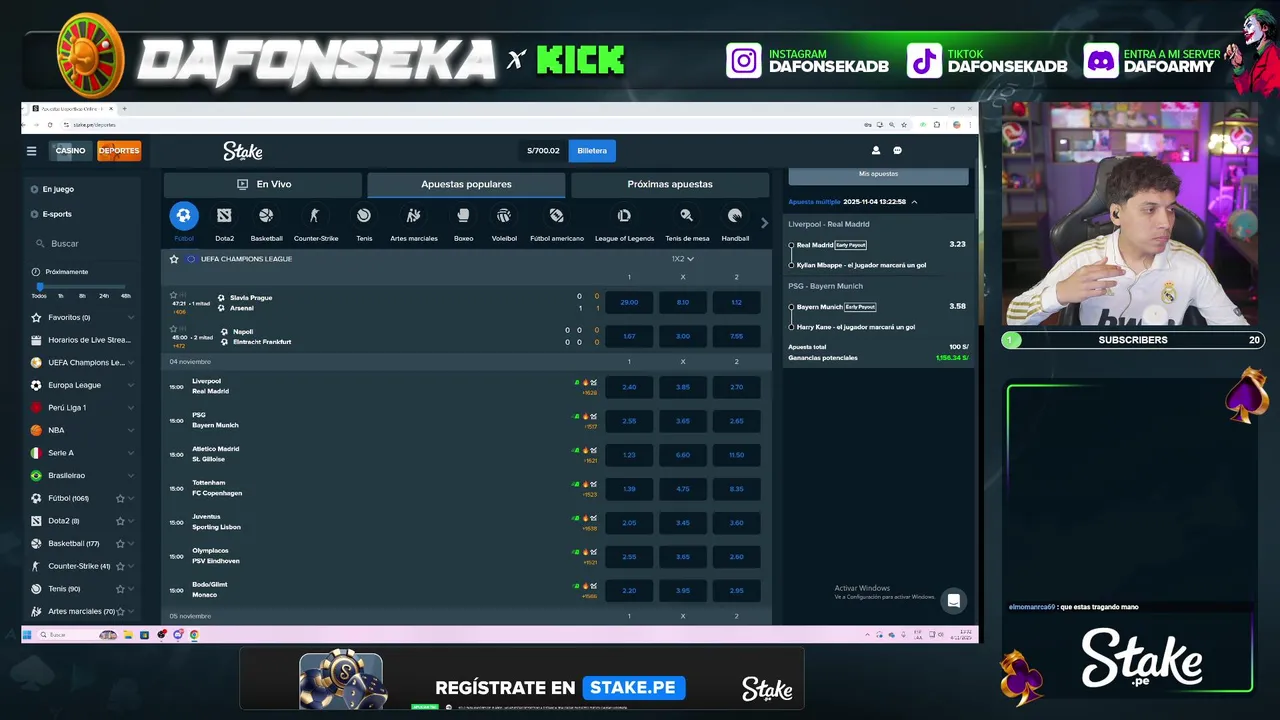
Task: Switch to the Próximas apuestas tab
Action: point(670,184)
